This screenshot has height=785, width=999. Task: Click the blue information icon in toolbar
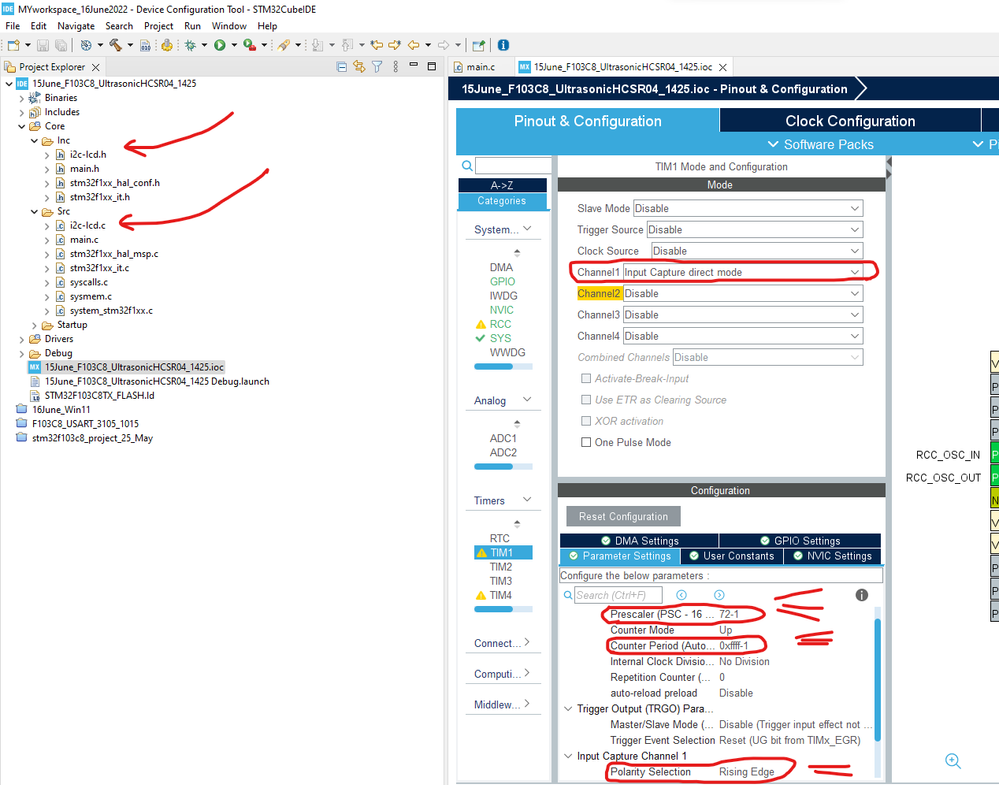pos(503,45)
